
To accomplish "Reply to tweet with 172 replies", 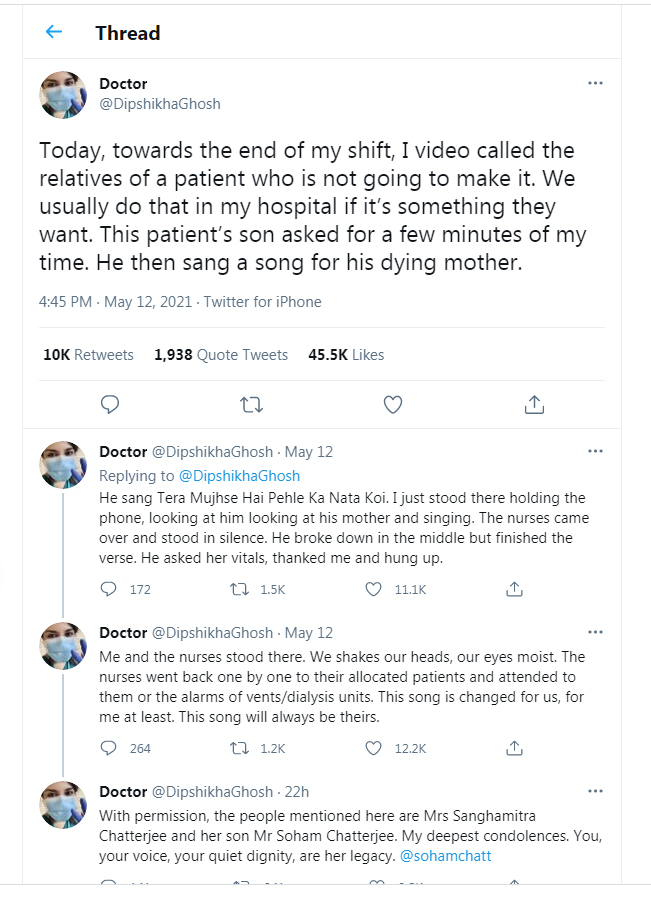I will (111, 590).
